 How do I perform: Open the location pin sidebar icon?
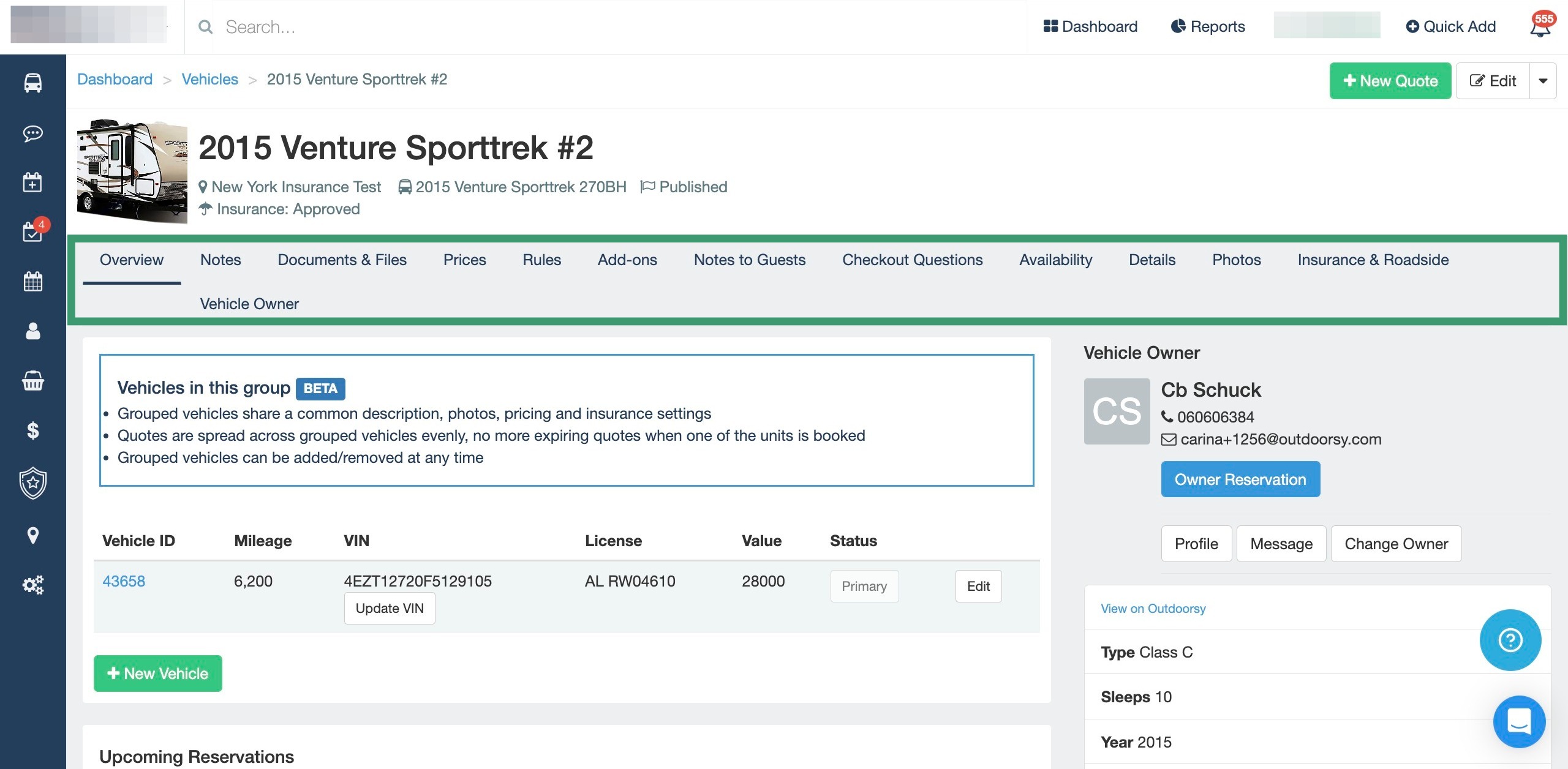pyautogui.click(x=33, y=536)
